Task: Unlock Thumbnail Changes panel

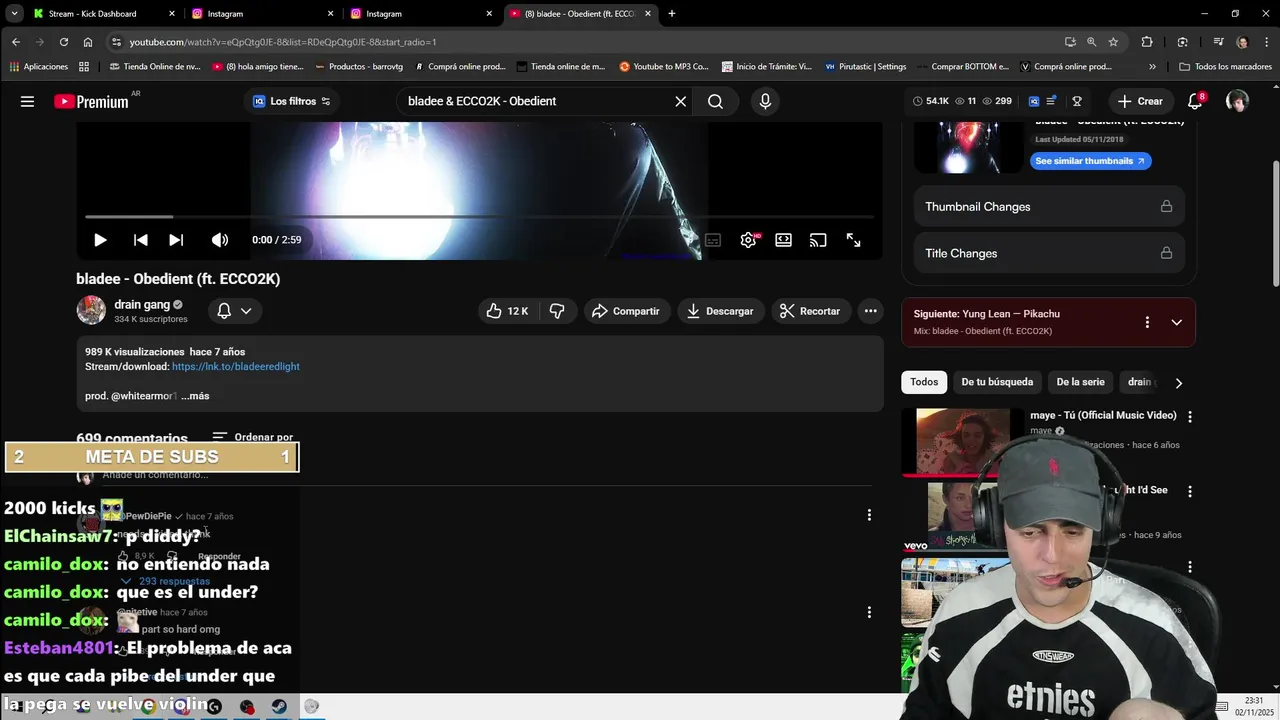Action: pyautogui.click(x=1049, y=207)
